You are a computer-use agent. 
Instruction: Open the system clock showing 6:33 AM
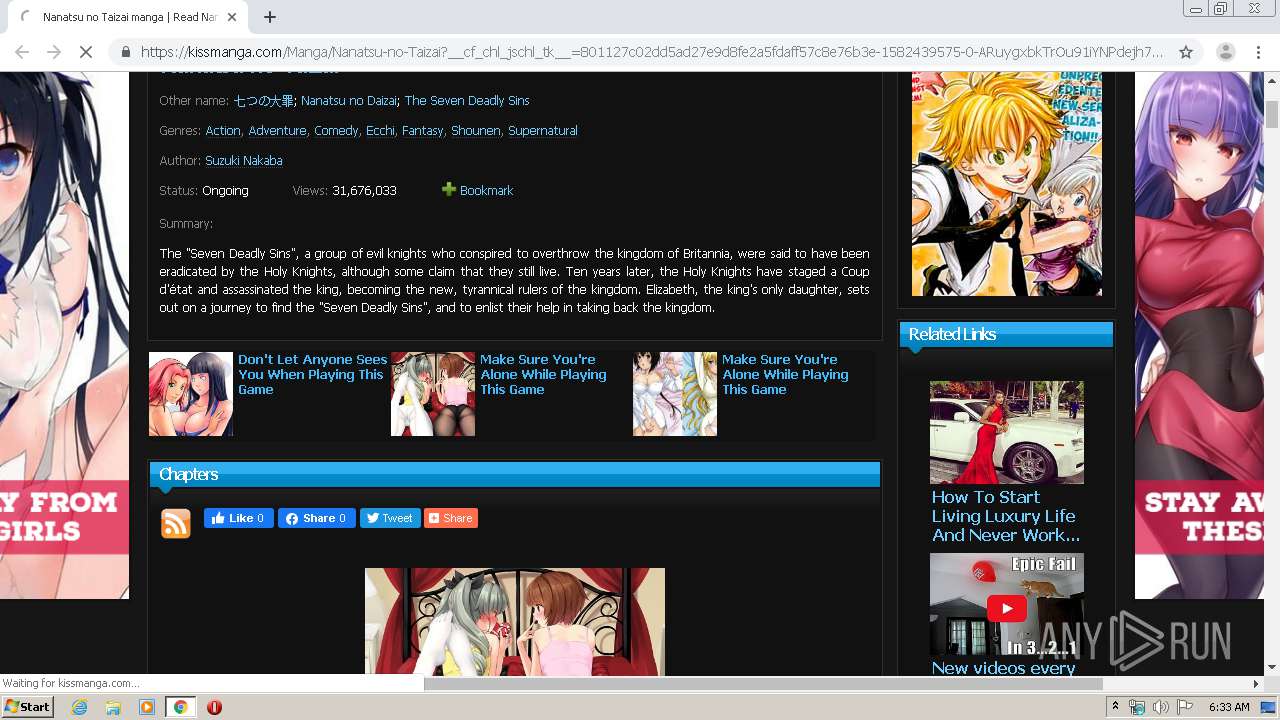(1229, 707)
